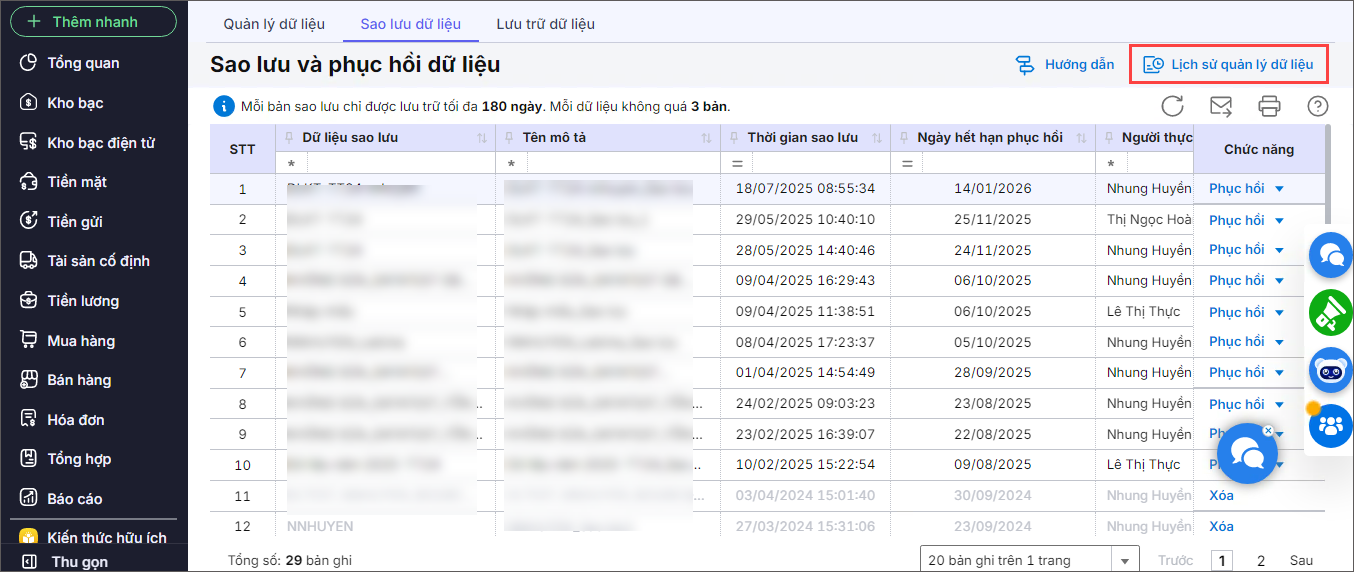This screenshot has height=572, width=1354.
Task: Select the Sao lưu dữ liệu tab
Action: [x=411, y=23]
